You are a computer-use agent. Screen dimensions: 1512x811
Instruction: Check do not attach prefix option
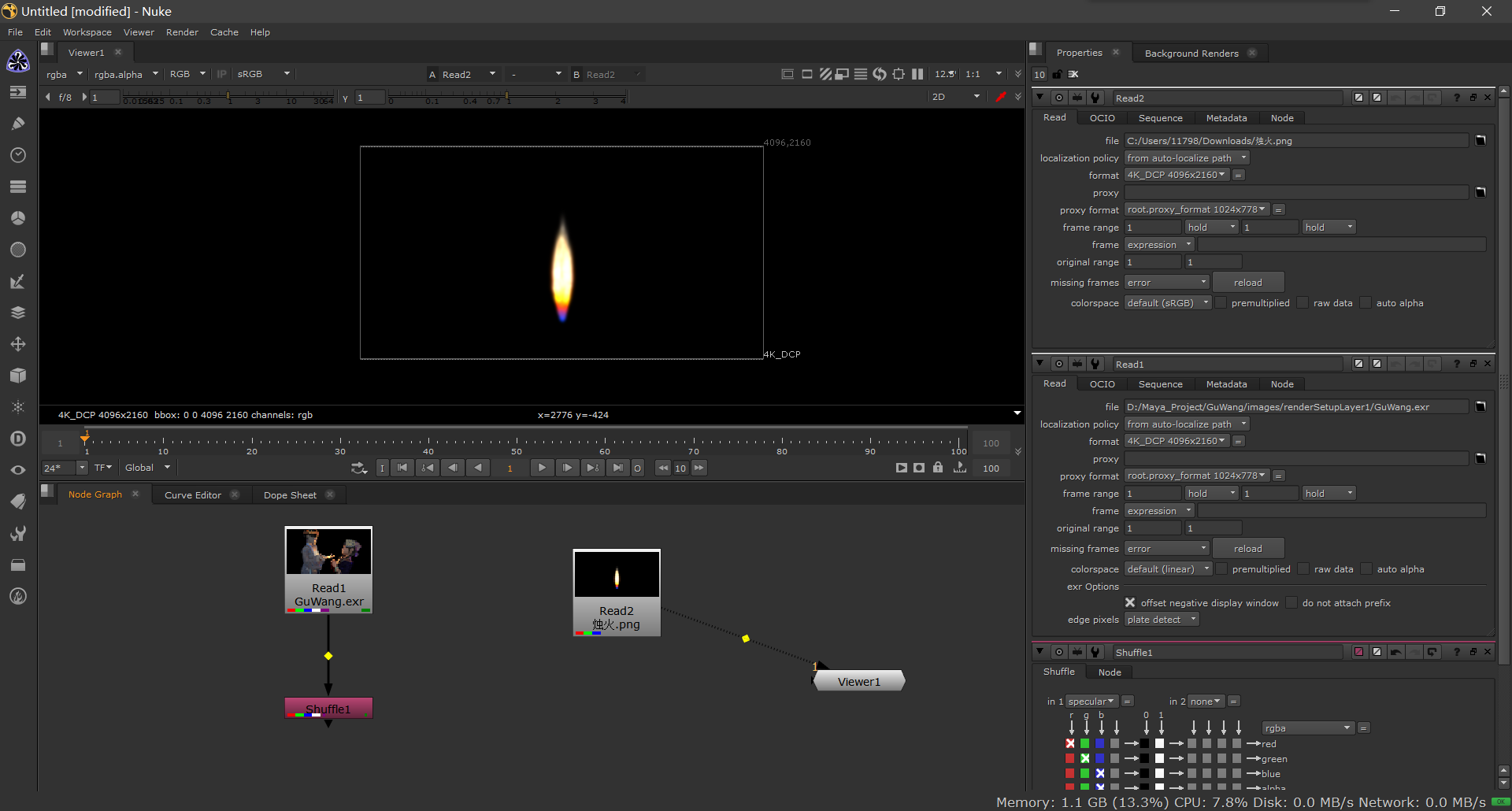[1291, 603]
